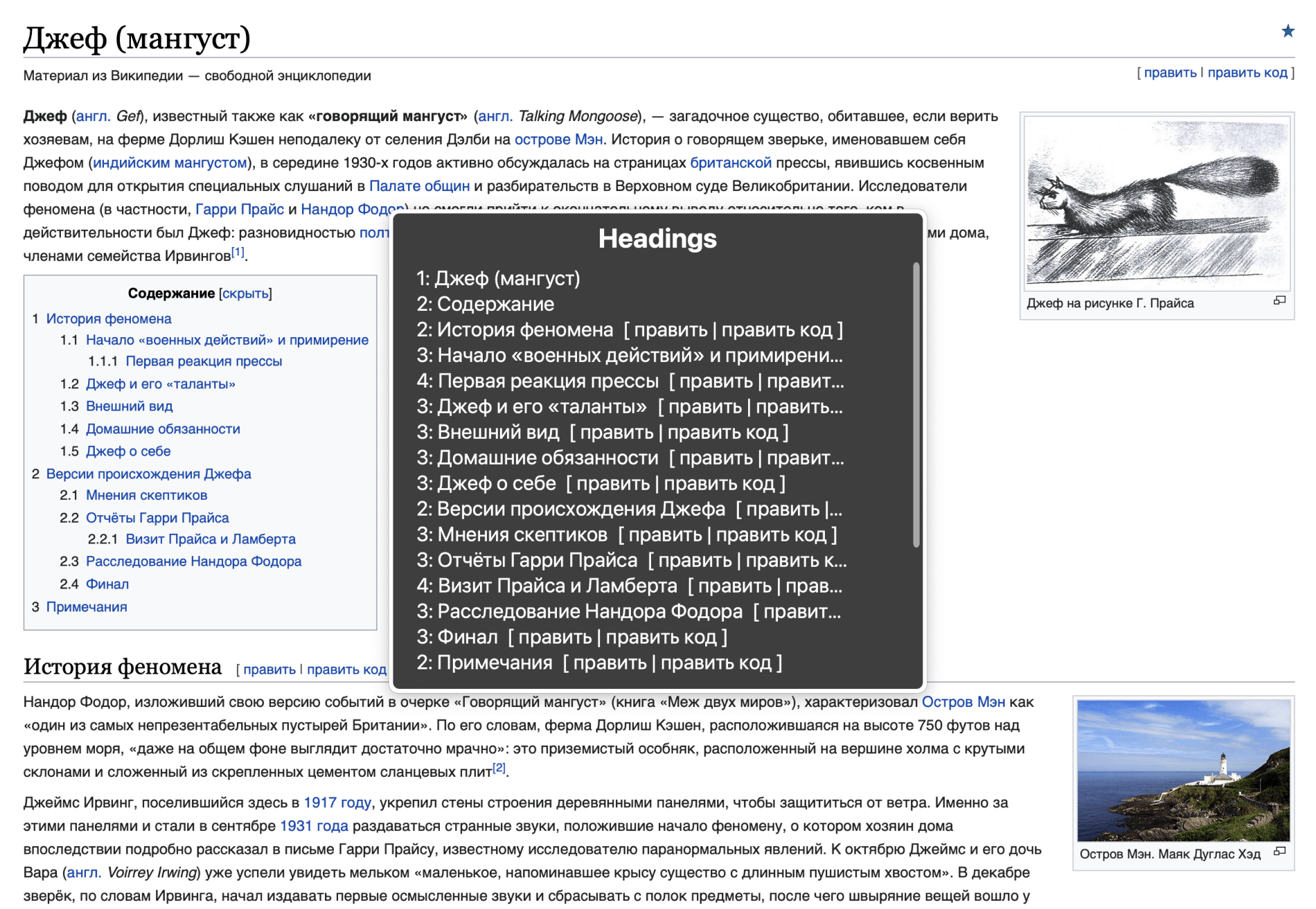
Task: Go to Внешний вид in contents
Action: coord(130,406)
